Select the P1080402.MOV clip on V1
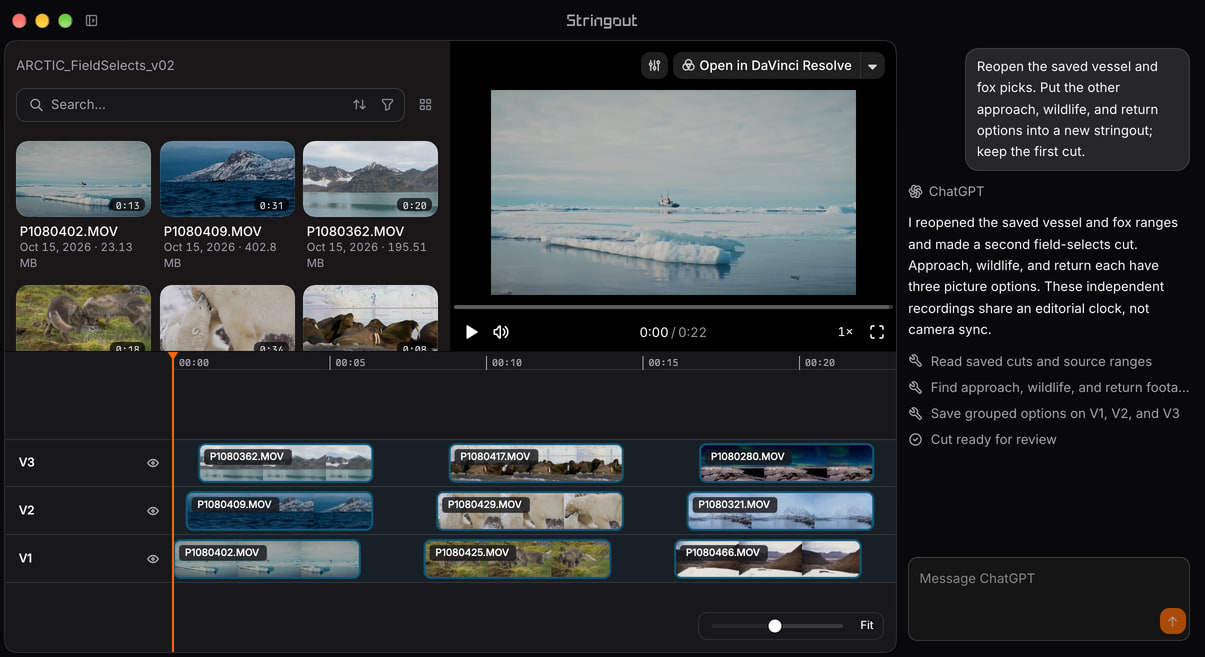This screenshot has width=1205, height=657. tap(267, 559)
